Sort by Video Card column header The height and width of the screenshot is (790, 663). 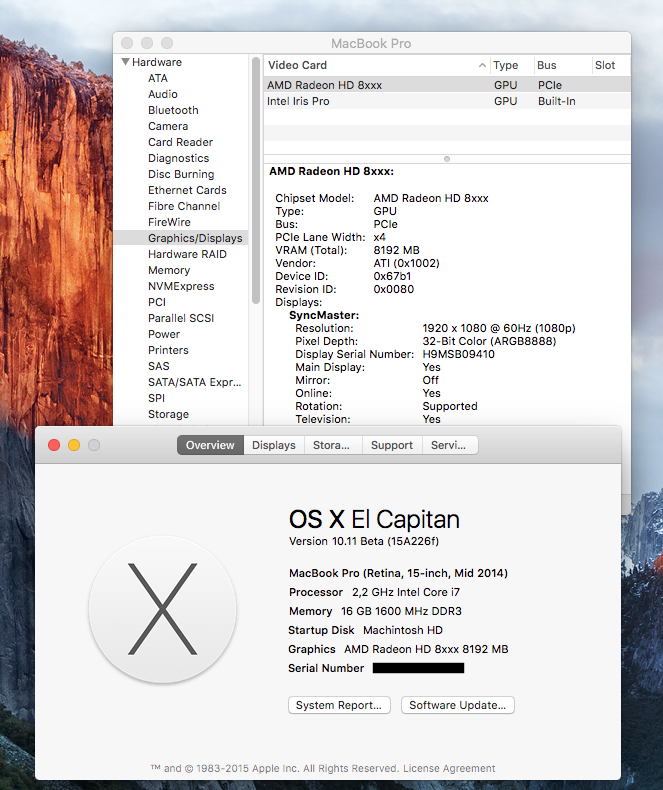(297, 65)
